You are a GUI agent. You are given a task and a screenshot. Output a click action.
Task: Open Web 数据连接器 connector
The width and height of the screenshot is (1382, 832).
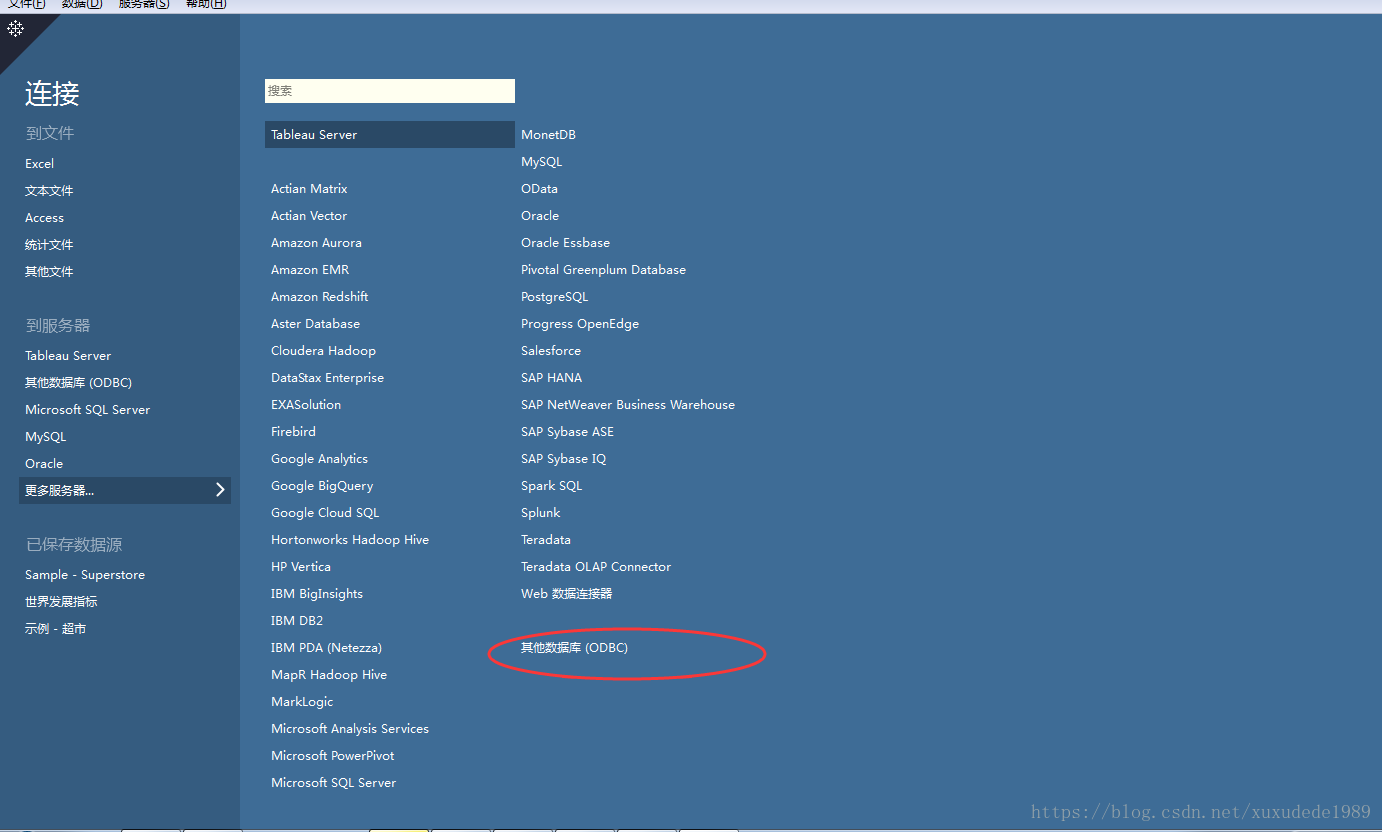coord(566,594)
